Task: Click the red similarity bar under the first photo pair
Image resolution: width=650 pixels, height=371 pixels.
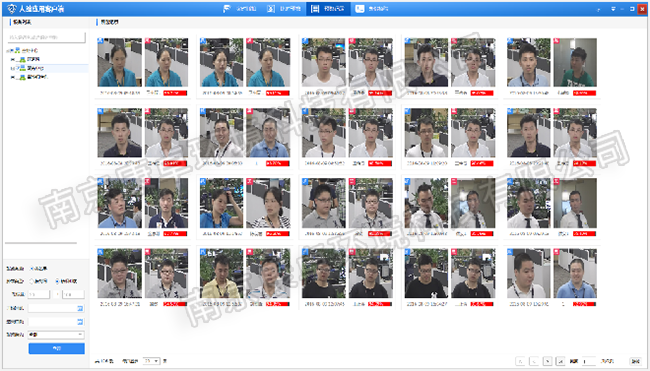Action: coord(175,93)
